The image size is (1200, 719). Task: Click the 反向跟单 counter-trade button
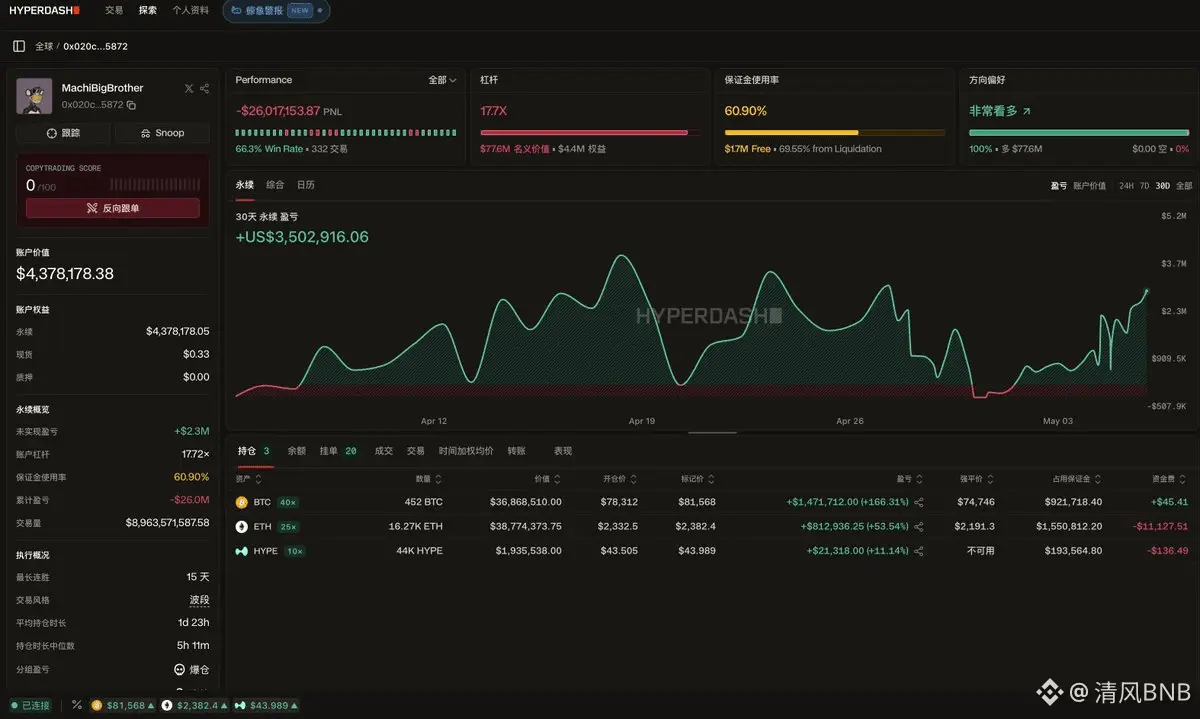113,208
